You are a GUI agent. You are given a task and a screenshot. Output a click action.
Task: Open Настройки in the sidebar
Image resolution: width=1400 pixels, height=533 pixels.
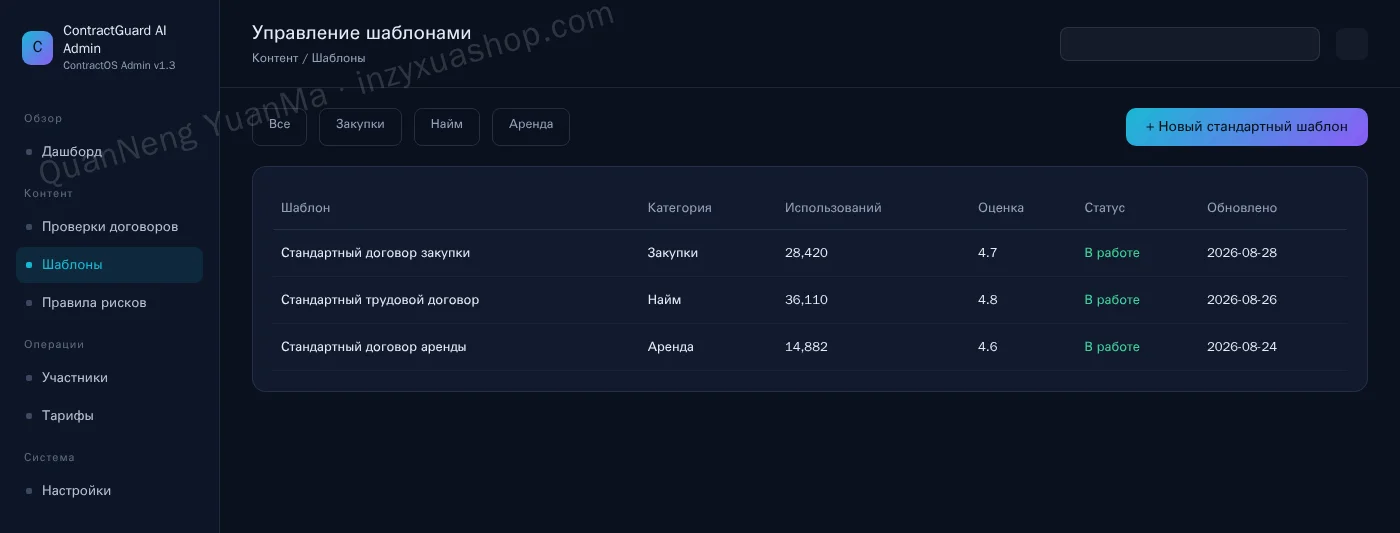tap(110, 491)
